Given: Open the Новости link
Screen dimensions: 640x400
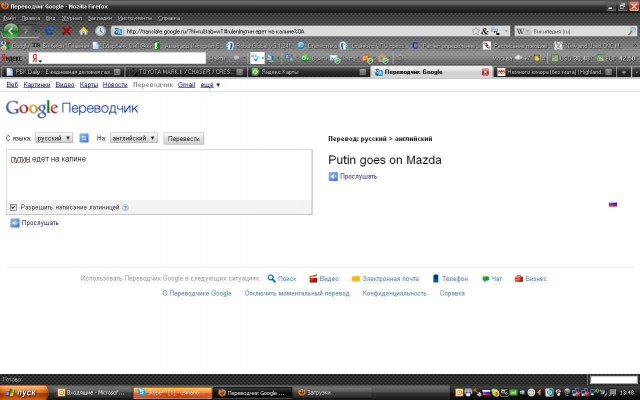Looking at the screenshot, I should [115, 85].
